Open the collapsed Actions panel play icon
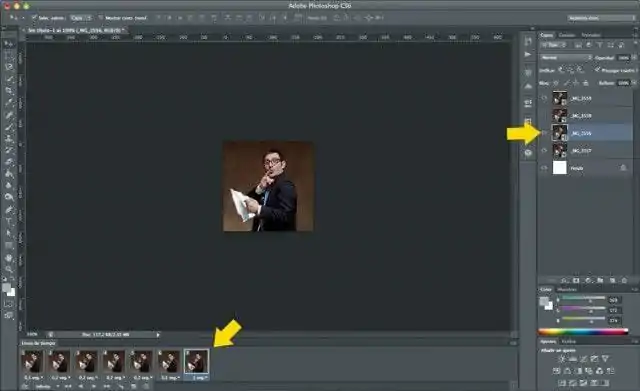The image size is (640, 391). click(528, 54)
